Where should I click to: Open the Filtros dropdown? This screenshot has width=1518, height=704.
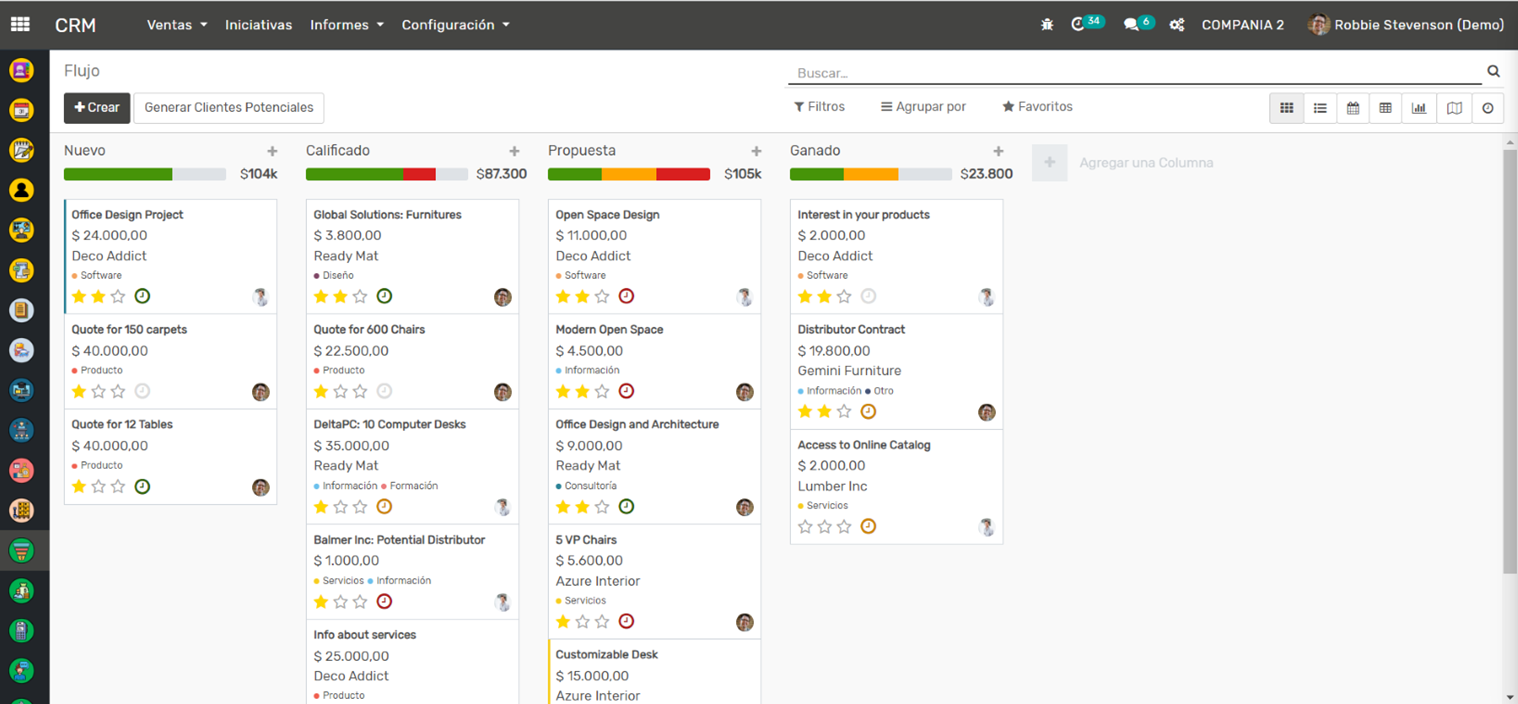819,107
